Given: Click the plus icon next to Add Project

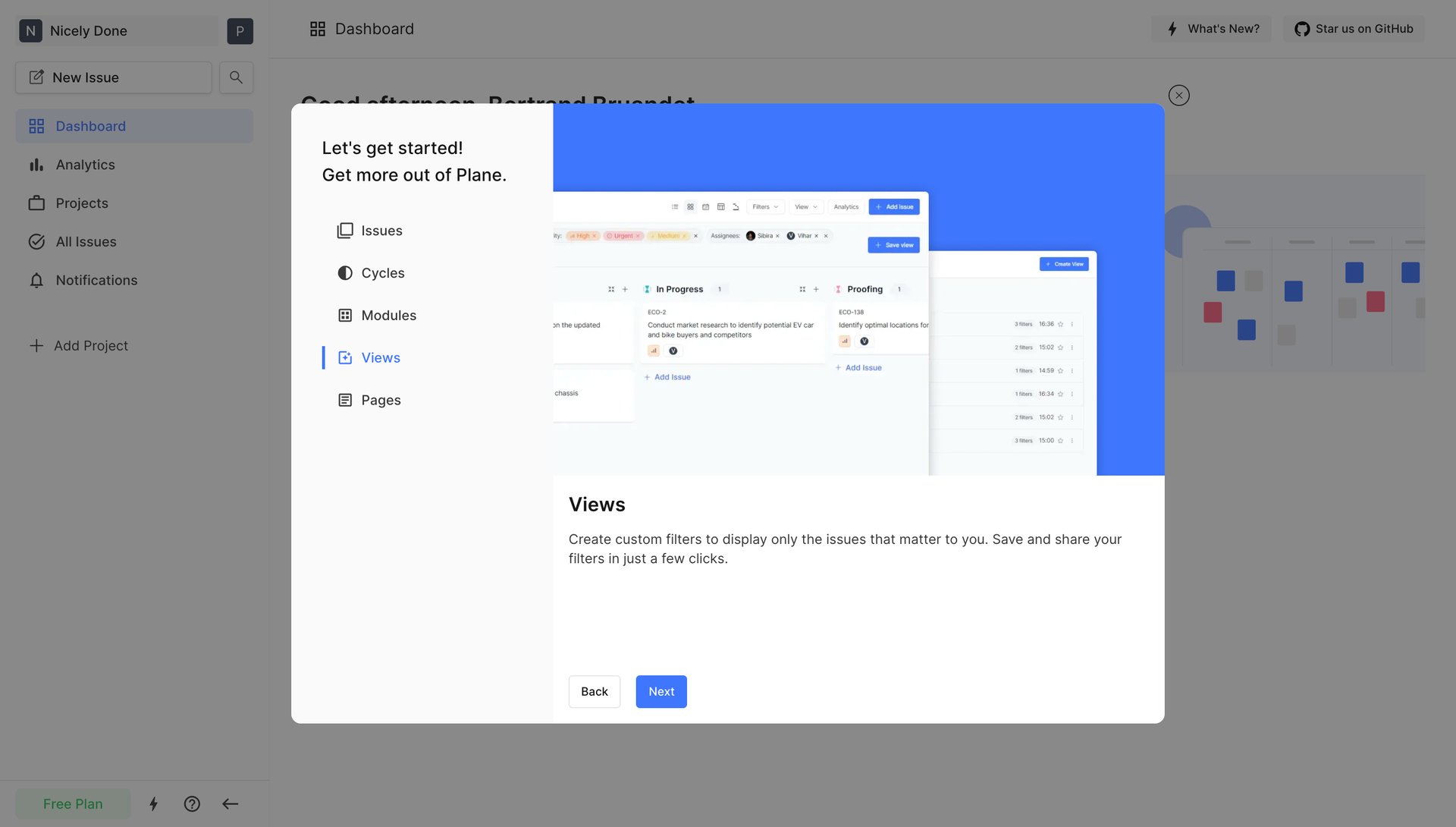Looking at the screenshot, I should click(x=36, y=345).
